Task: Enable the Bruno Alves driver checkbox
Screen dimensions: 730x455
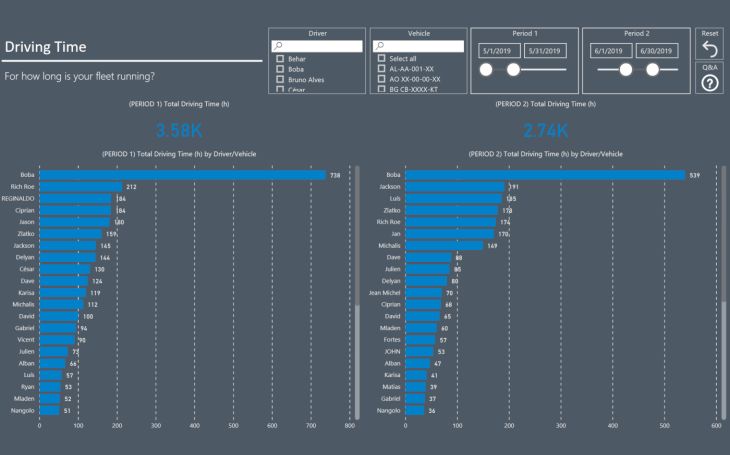Action: coord(280,79)
